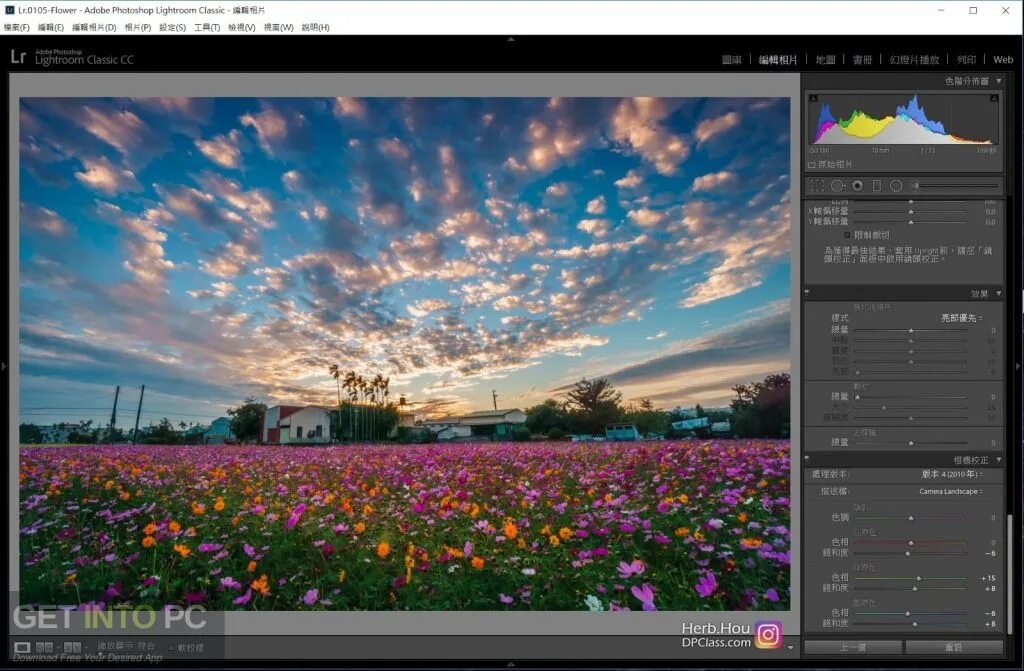1024x671 pixels.
Task: Open the 編輯相片(D) menu
Action: point(94,27)
